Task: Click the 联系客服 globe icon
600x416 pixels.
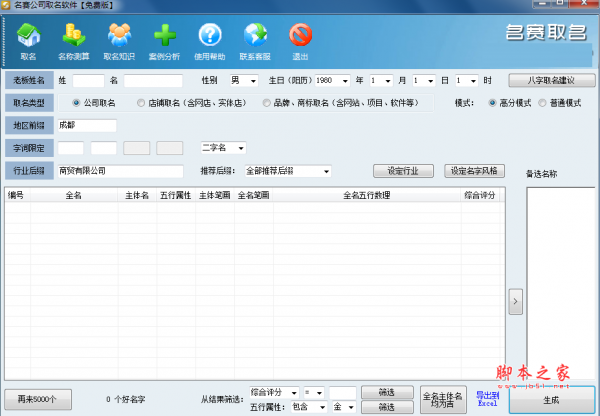Action: [255, 38]
